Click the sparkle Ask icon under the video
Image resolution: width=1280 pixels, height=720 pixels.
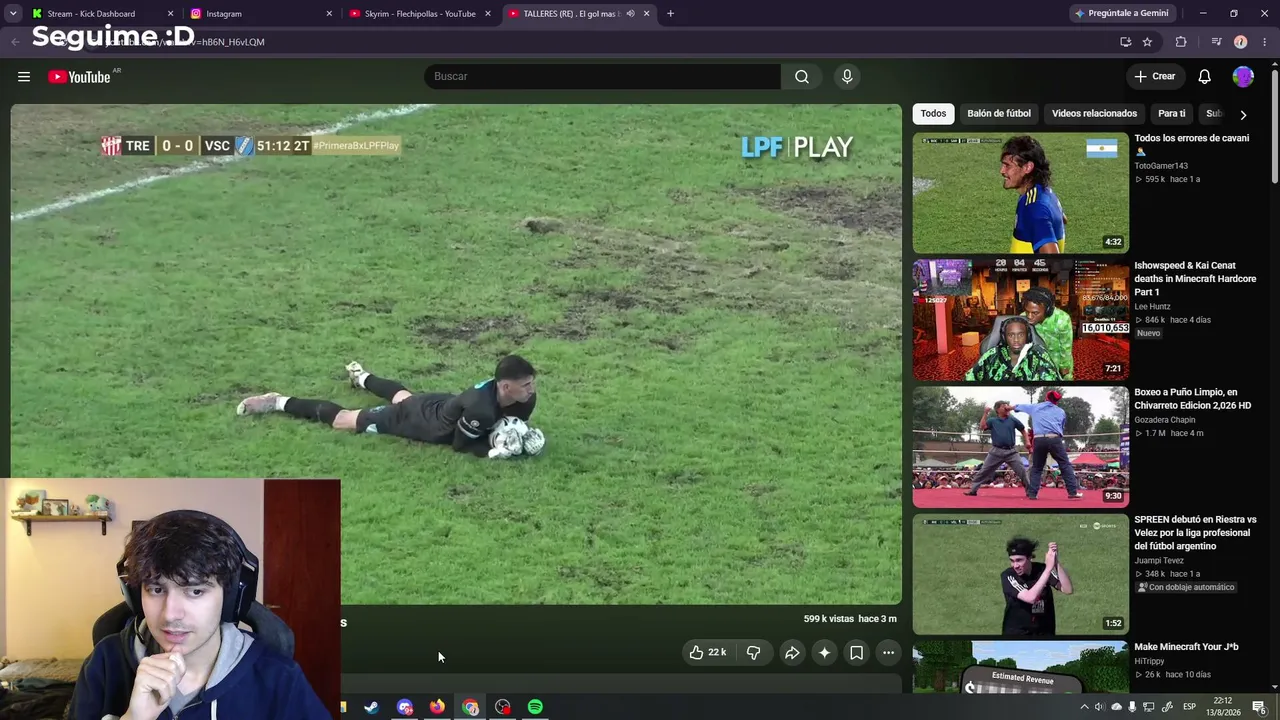click(x=824, y=653)
